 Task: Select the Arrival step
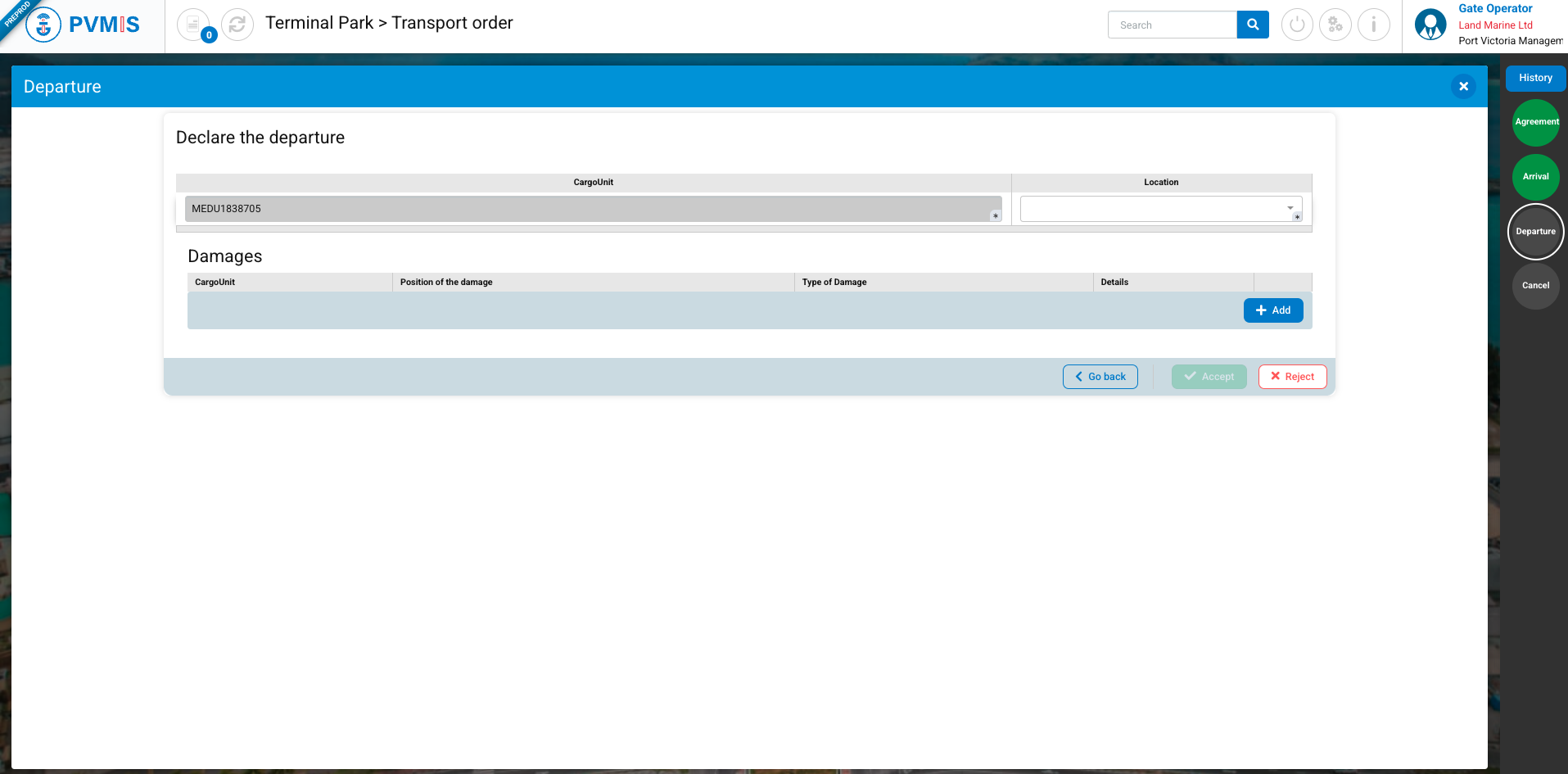click(x=1536, y=177)
